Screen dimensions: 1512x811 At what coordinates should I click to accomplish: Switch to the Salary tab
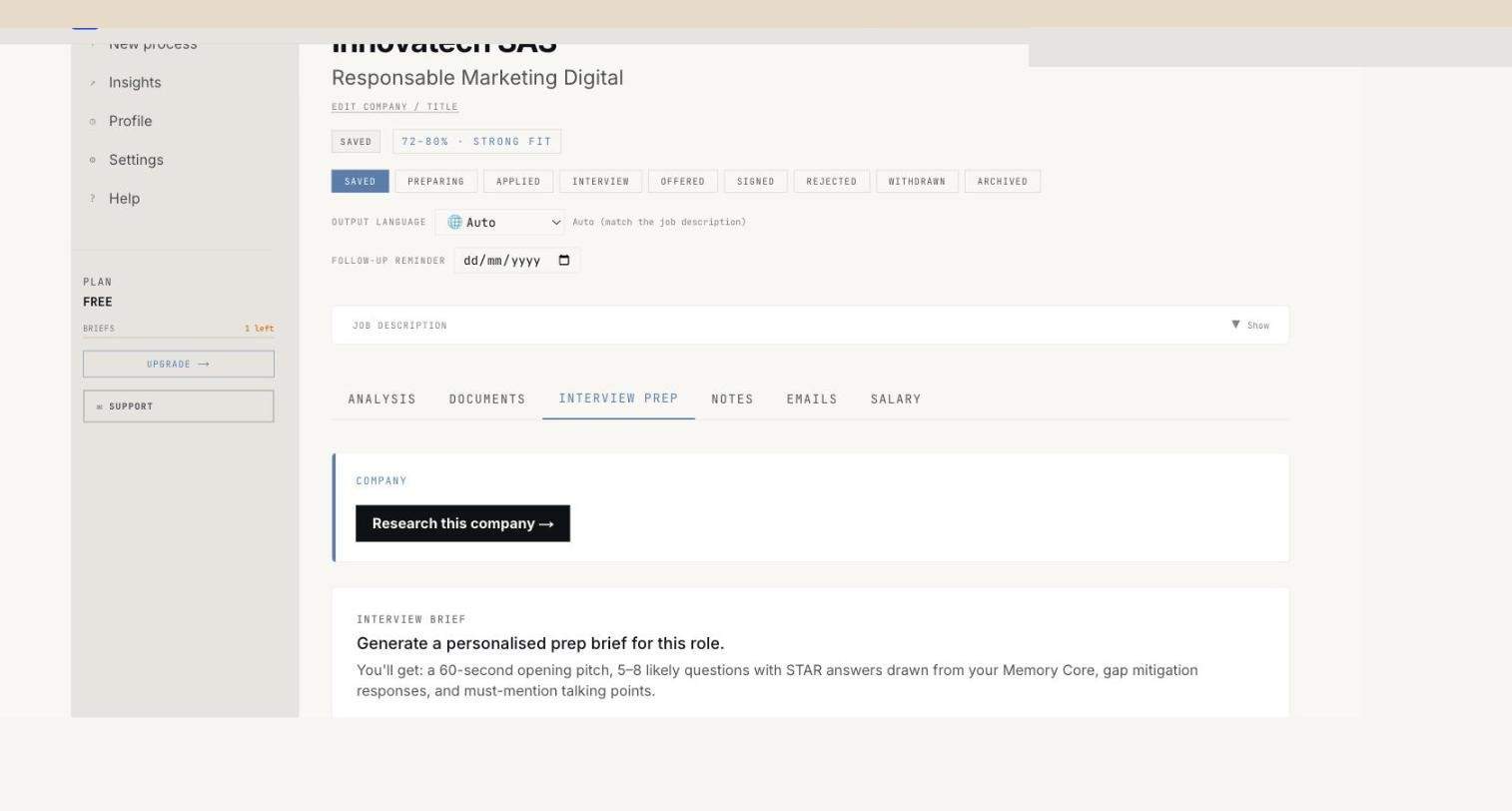(896, 400)
